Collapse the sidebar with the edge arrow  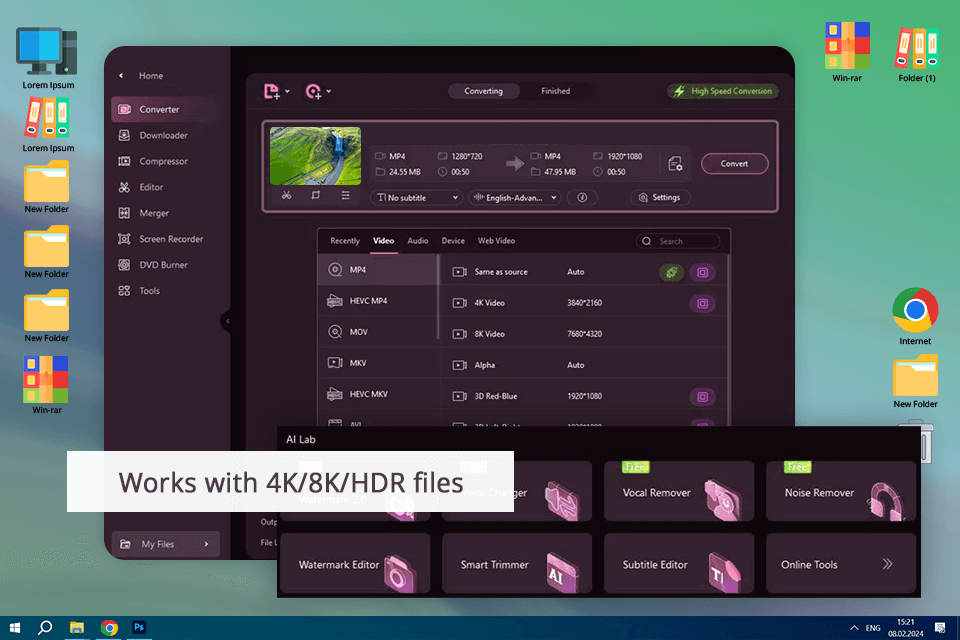227,321
